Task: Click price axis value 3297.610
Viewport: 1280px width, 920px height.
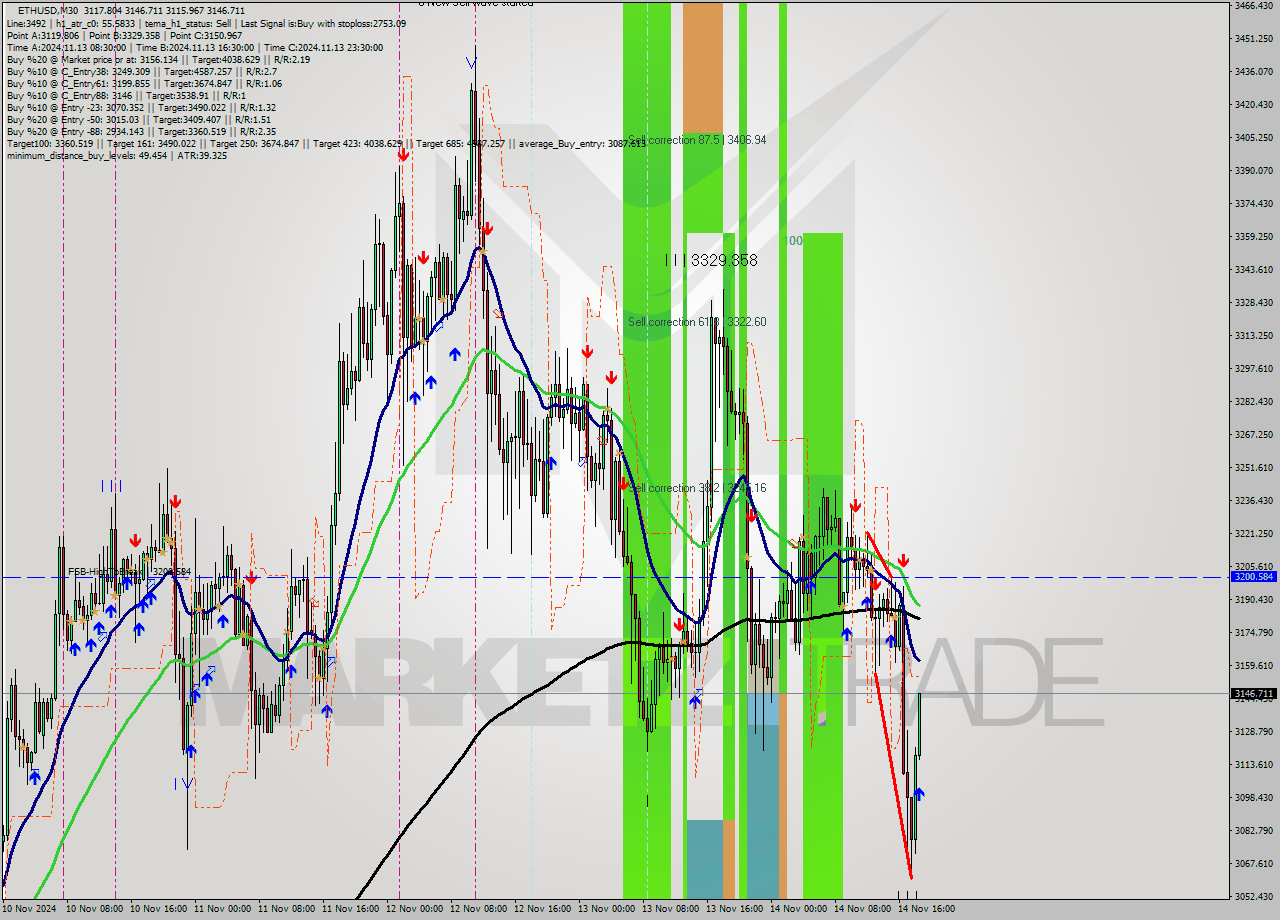Action: click(x=1254, y=368)
